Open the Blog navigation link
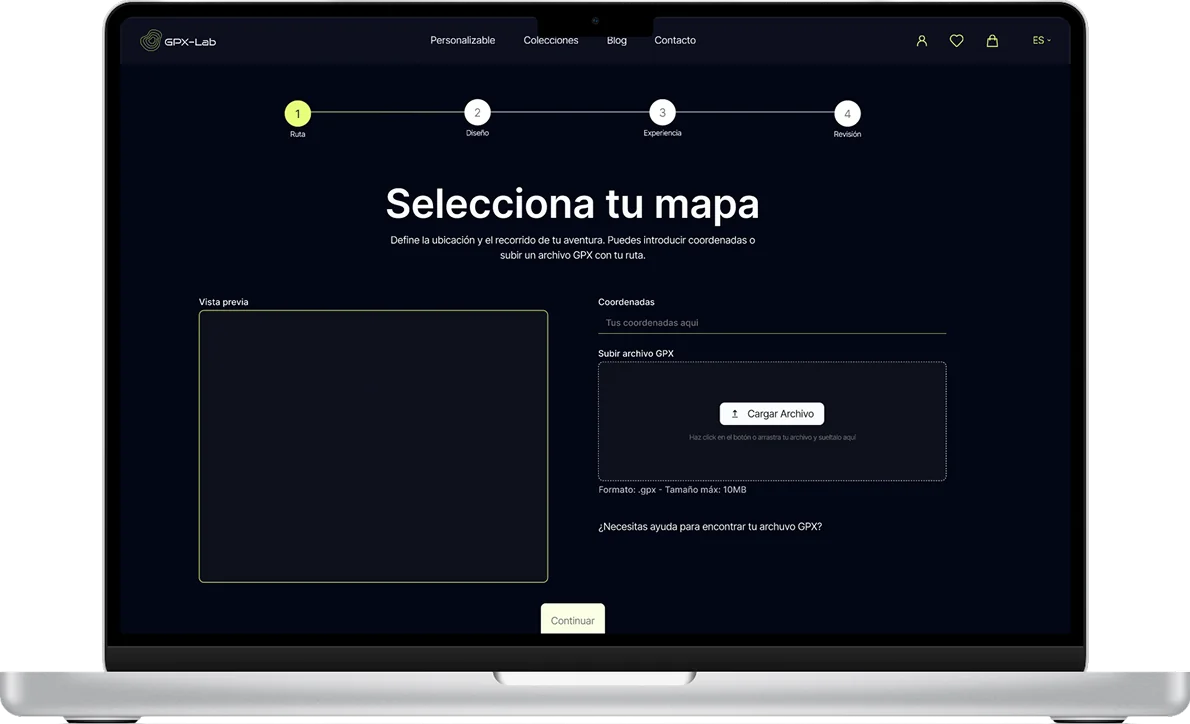1190x724 pixels. 617,40
